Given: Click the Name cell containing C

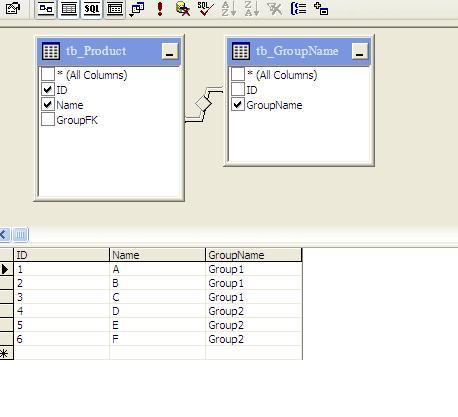Looking at the screenshot, I should [157, 297].
